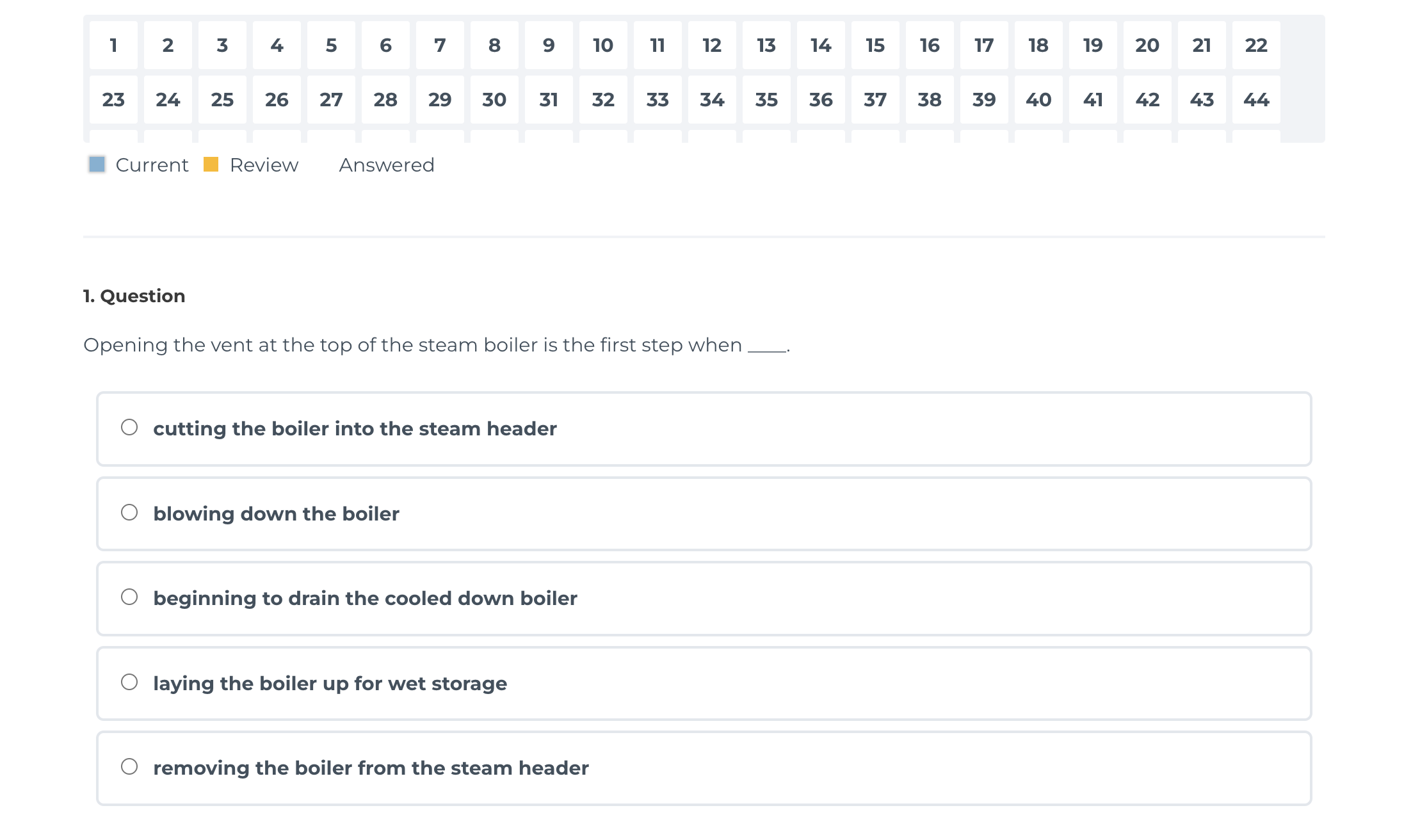Image resolution: width=1420 pixels, height=840 pixels.
Task: Open question 9 from the navigator
Action: (549, 45)
